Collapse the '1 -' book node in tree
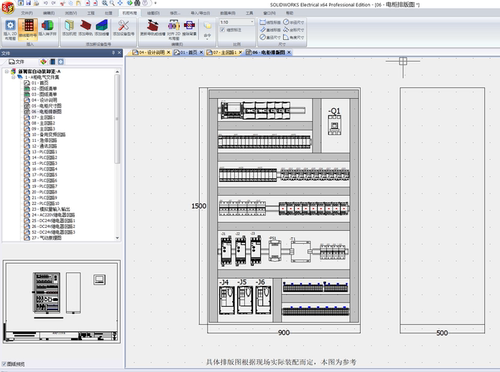Image resolution: width=500 pixels, height=372 pixels. coord(13,77)
